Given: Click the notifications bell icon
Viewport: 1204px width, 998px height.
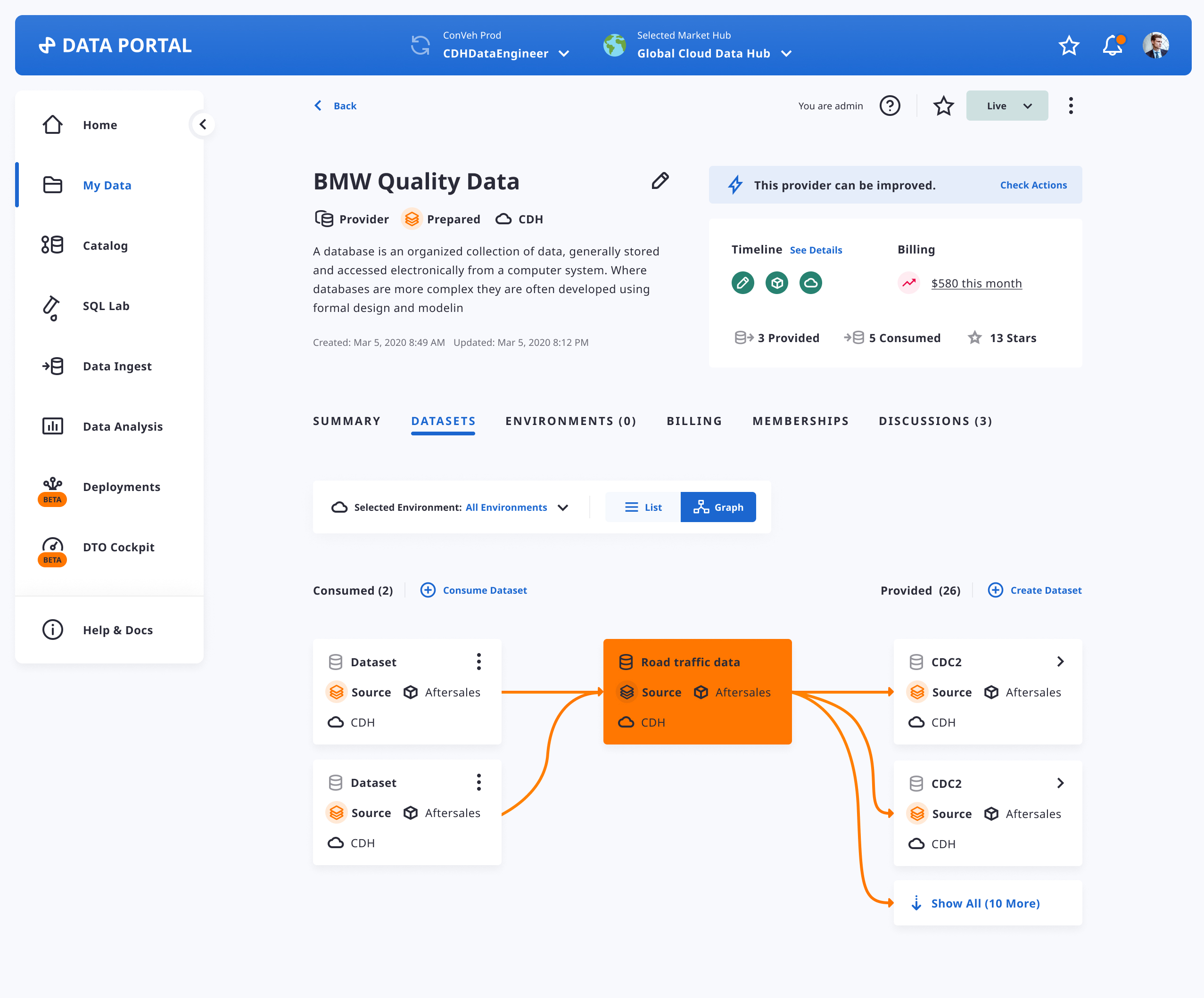Looking at the screenshot, I should tap(1112, 45).
